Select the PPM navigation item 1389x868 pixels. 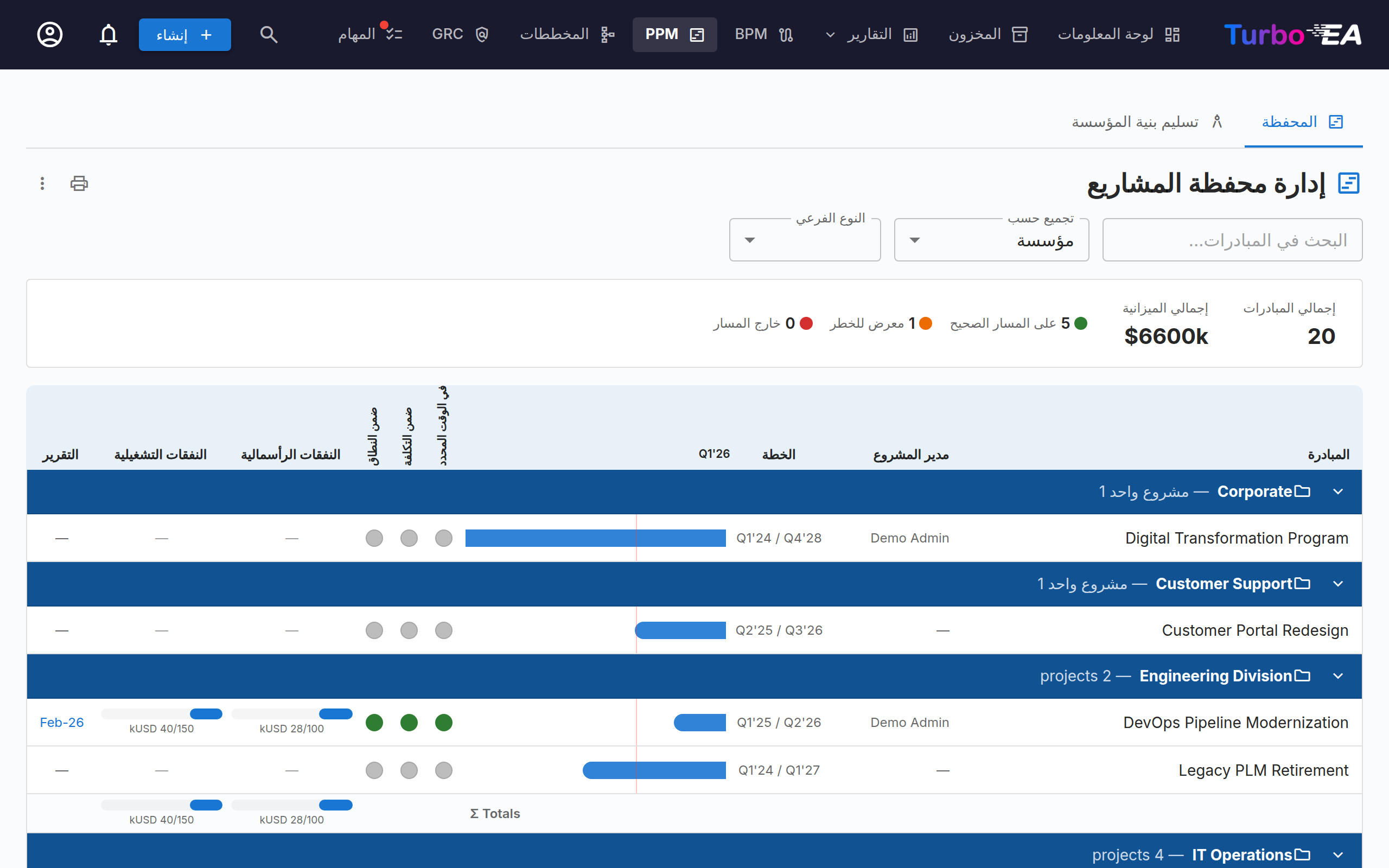[674, 34]
